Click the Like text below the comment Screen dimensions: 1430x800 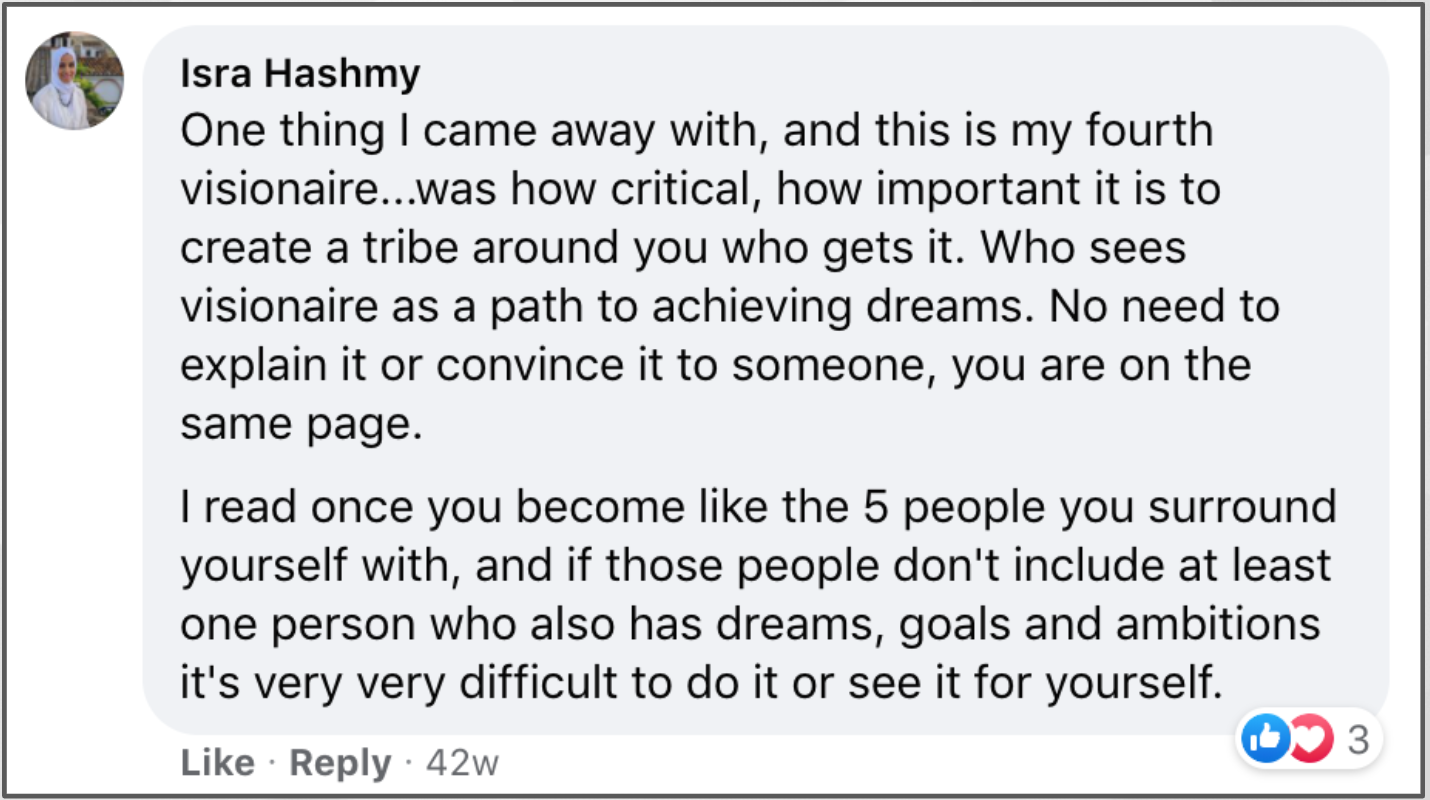point(218,764)
